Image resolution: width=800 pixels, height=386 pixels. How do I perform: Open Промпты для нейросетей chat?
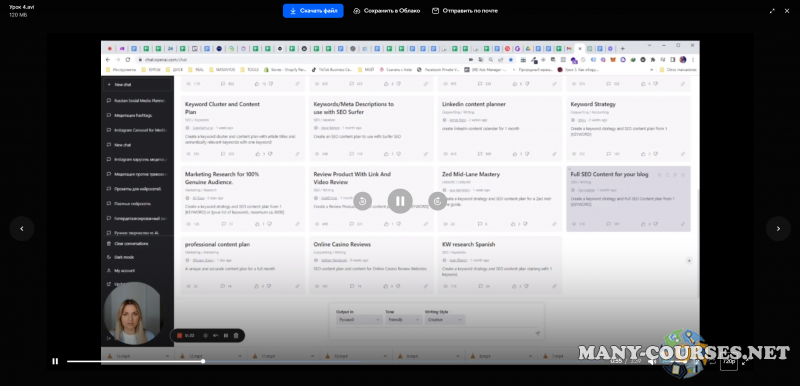pyautogui.click(x=137, y=189)
